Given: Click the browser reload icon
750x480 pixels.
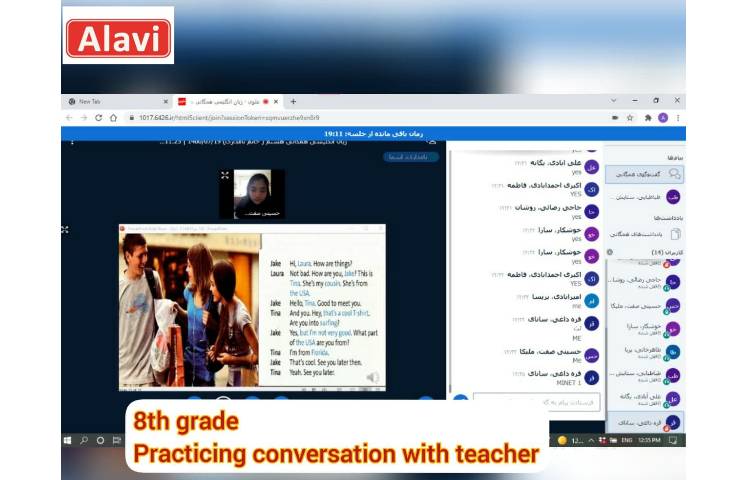Looking at the screenshot, I should coord(98,117).
